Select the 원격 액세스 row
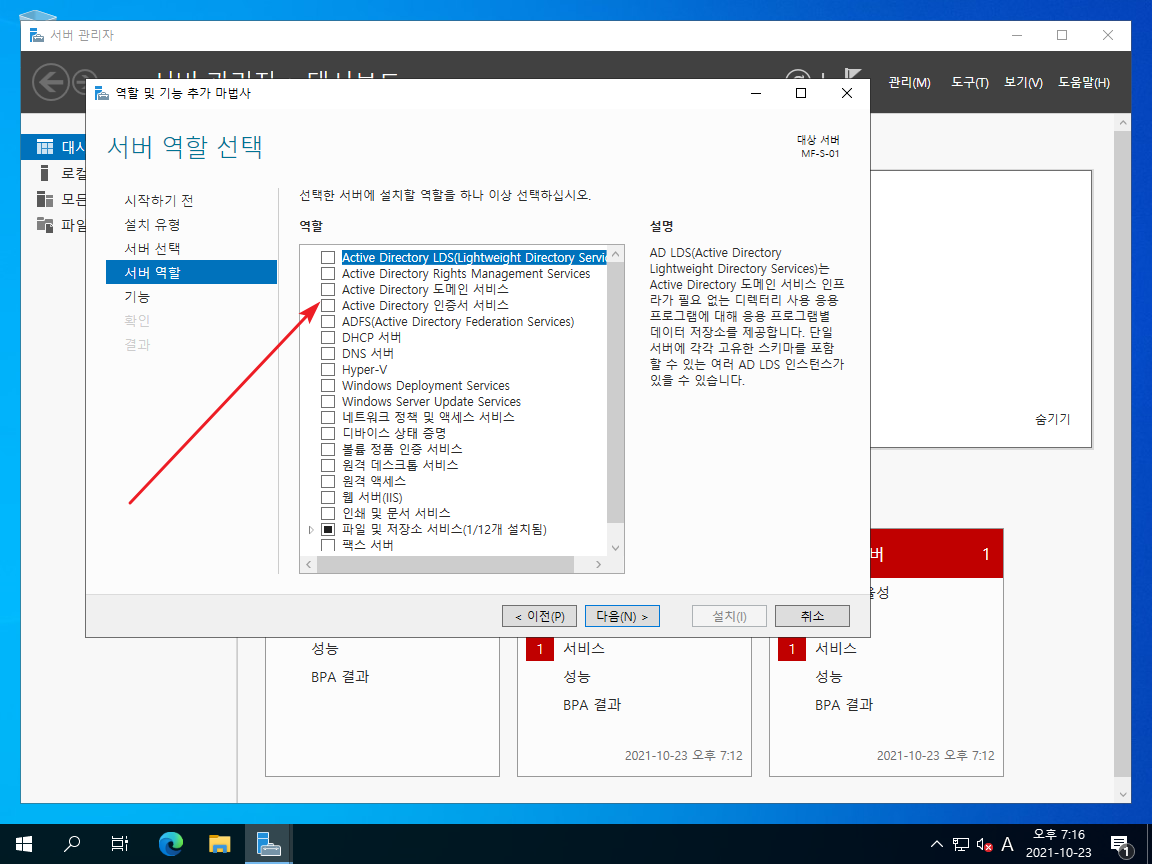 tap(374, 481)
